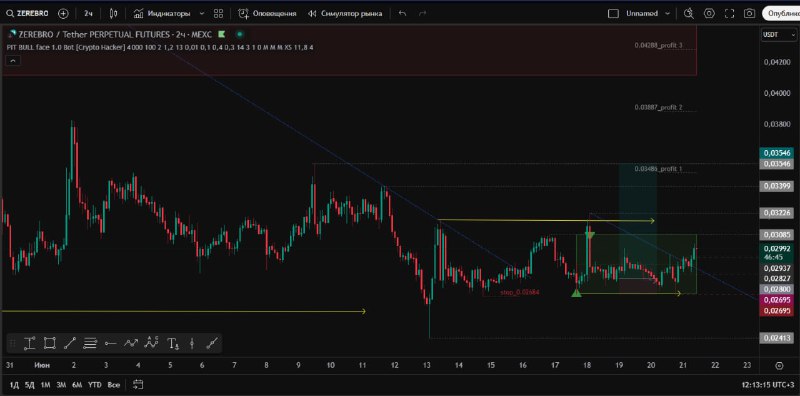This screenshot has height=396, width=800.
Task: Toggle fullscreen mode icon
Action: click(x=730, y=13)
